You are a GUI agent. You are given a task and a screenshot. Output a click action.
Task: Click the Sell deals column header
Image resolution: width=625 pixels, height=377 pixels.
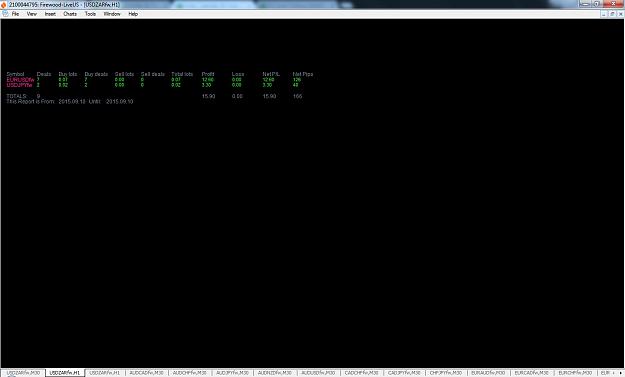click(153, 74)
